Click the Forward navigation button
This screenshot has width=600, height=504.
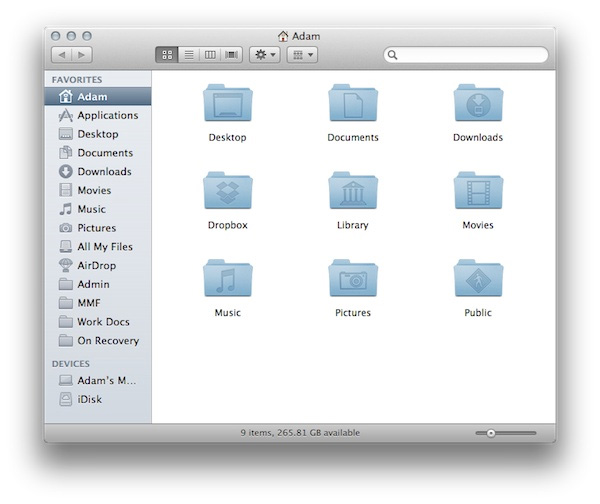pyautogui.click(x=82, y=54)
